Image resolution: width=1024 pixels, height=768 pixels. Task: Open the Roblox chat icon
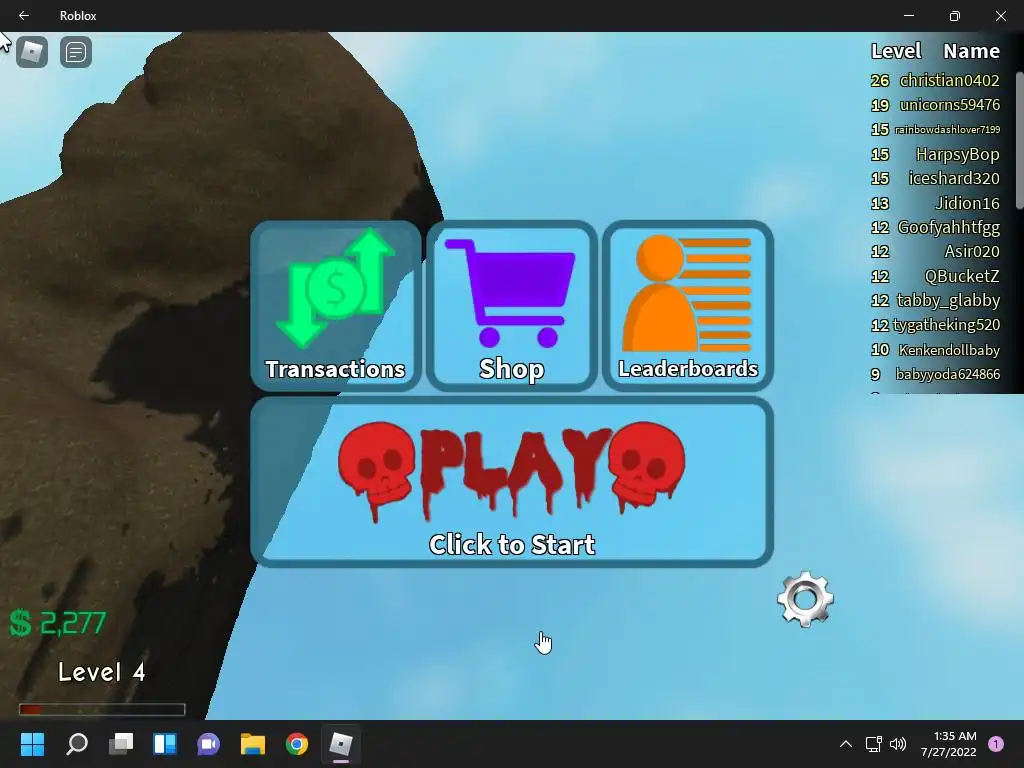[76, 52]
